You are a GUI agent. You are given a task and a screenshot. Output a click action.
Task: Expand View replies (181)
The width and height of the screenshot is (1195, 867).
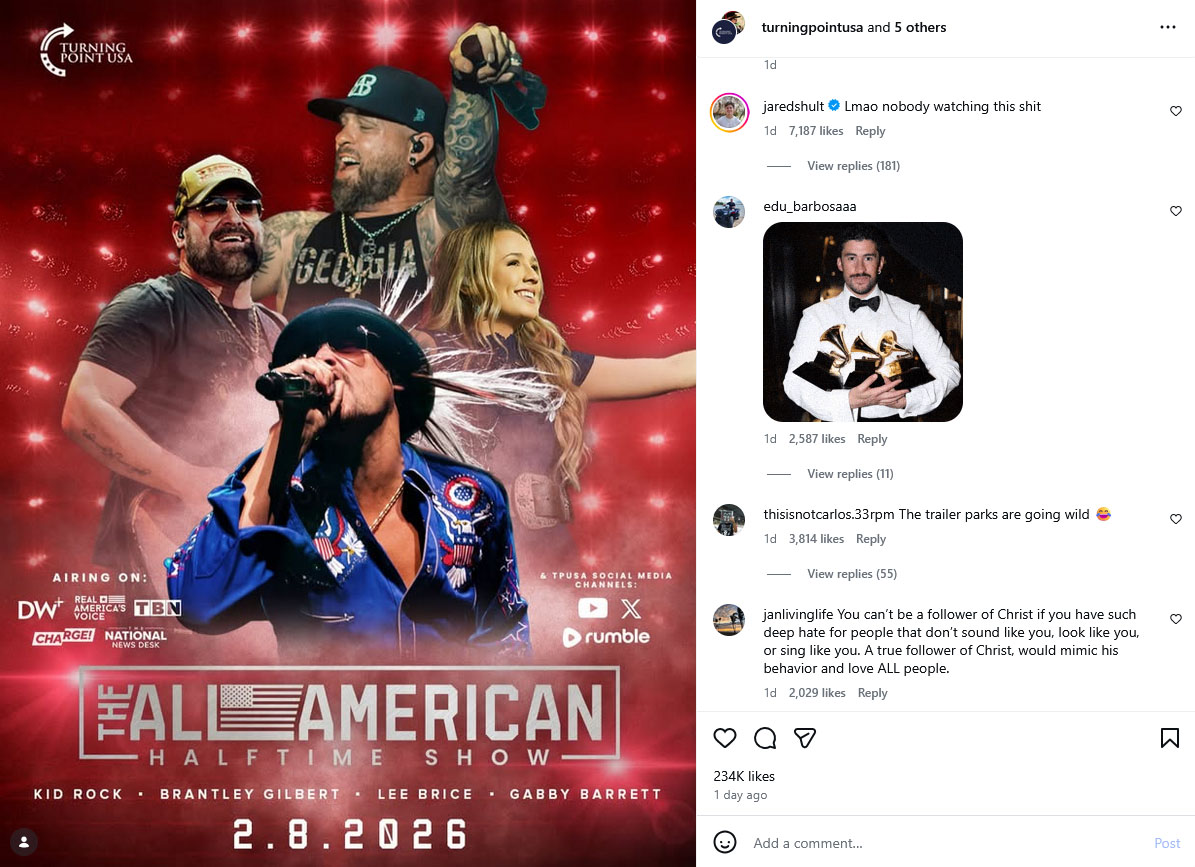[x=853, y=165]
